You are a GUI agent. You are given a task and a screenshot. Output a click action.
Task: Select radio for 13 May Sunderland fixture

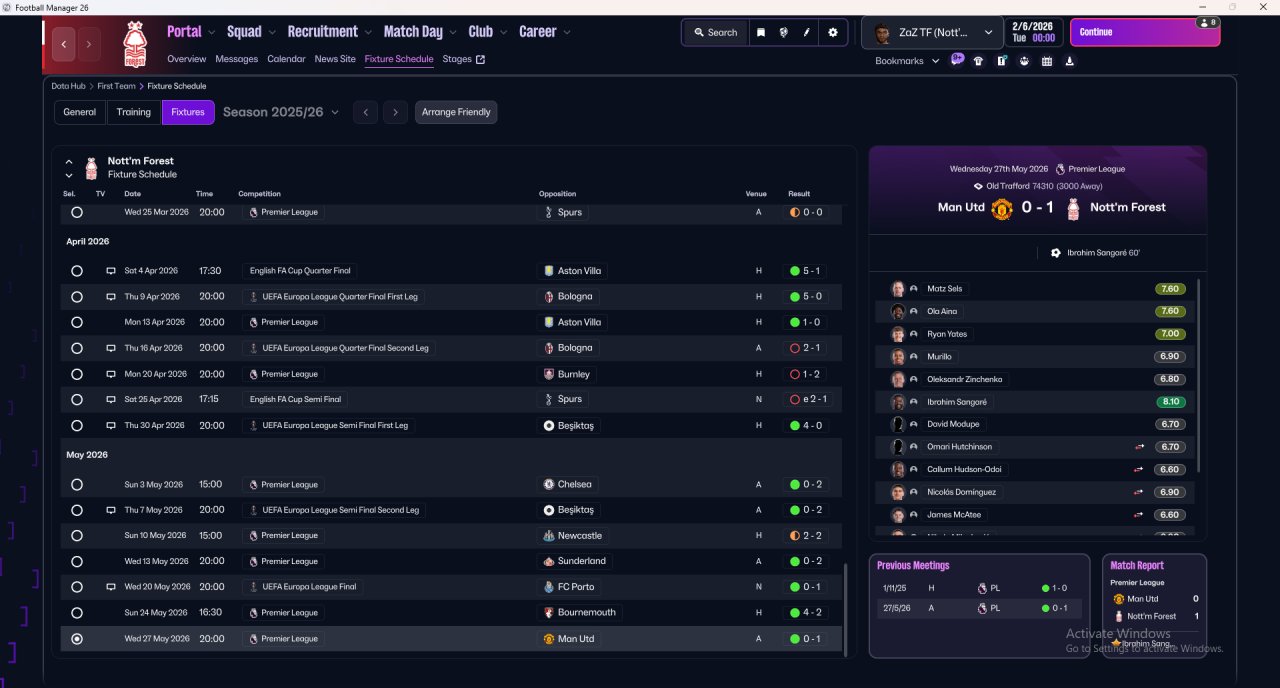pyautogui.click(x=77, y=561)
